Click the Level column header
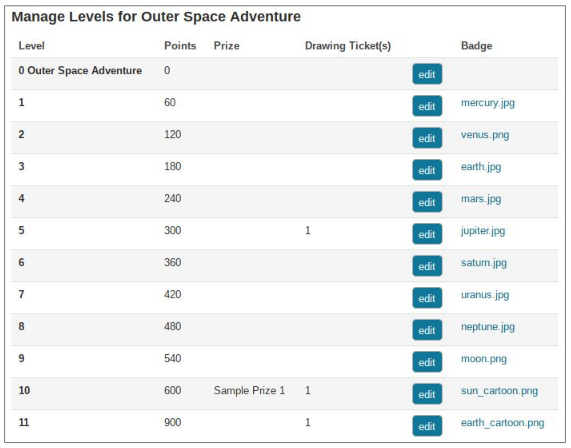 point(31,46)
